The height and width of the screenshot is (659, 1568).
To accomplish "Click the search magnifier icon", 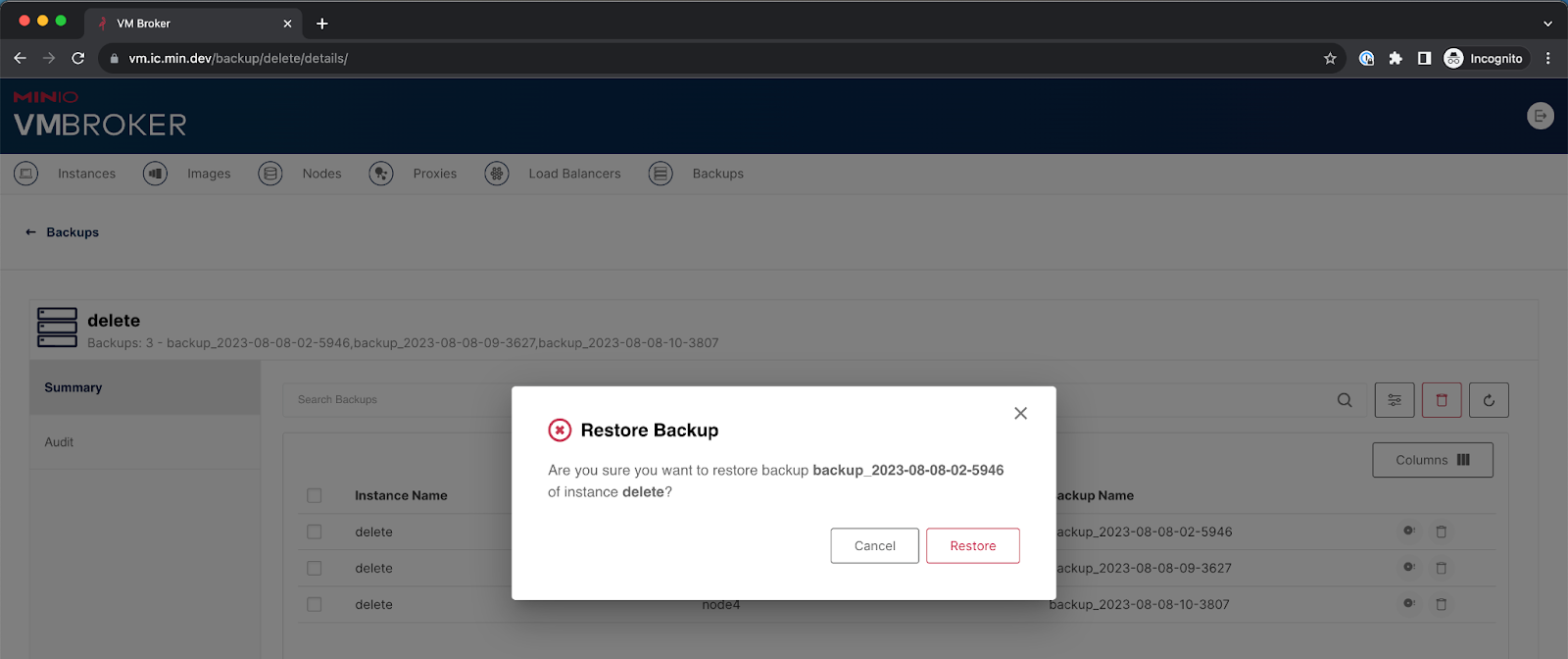I will coord(1345,400).
